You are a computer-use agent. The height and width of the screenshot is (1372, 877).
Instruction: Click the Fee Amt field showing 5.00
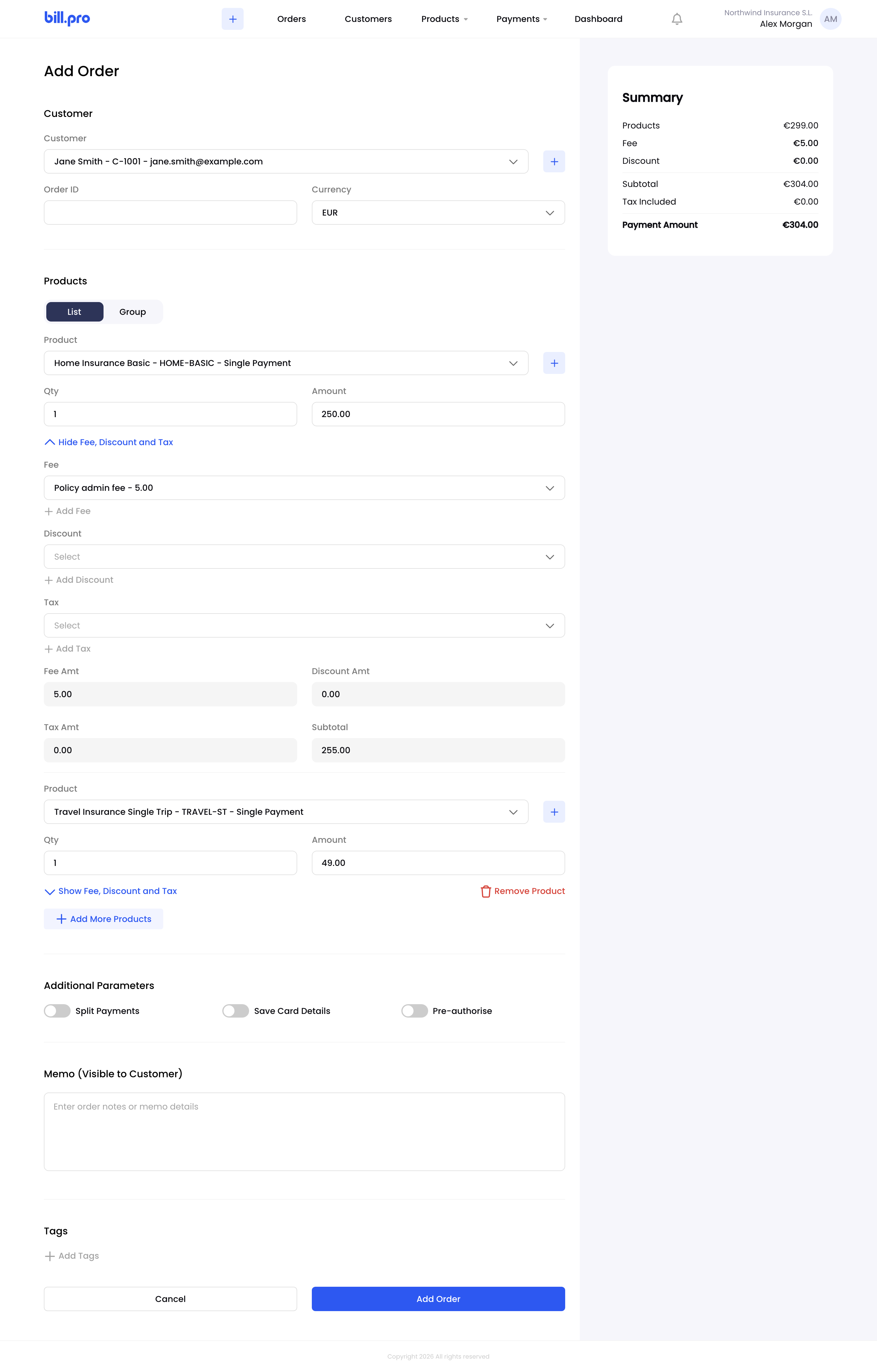[x=171, y=695]
